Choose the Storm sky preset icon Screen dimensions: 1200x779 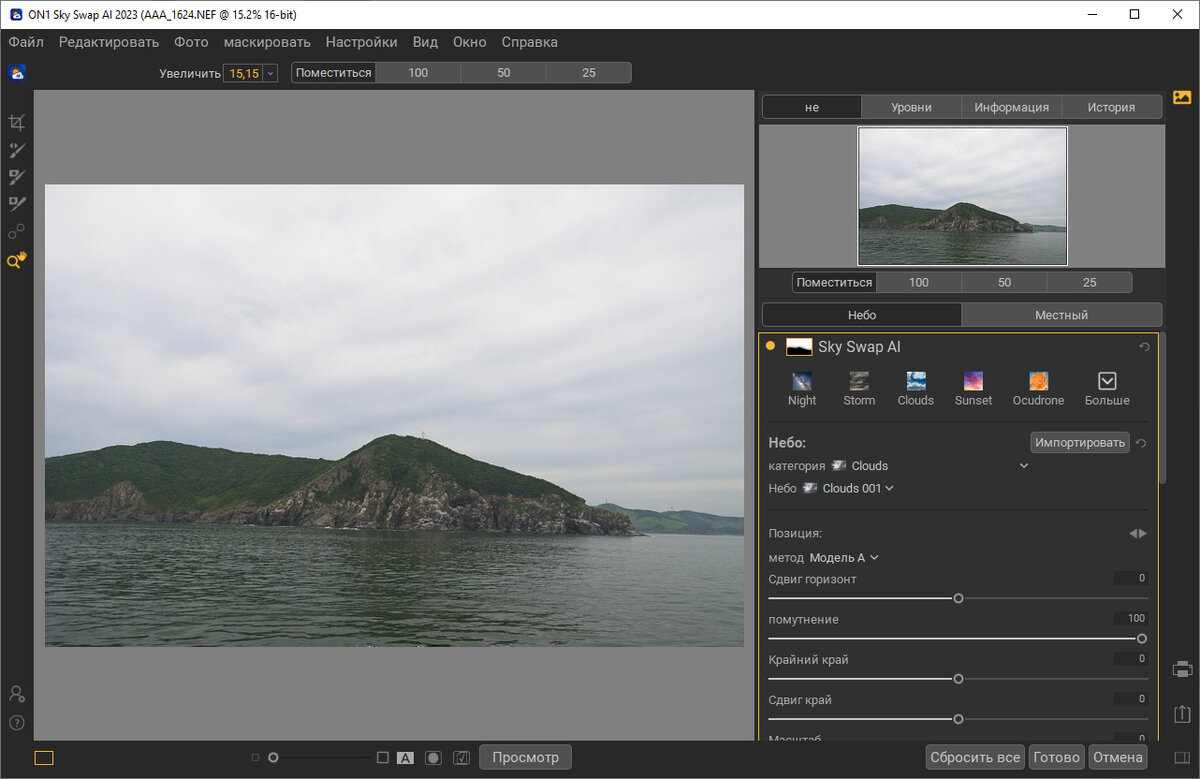tap(859, 381)
